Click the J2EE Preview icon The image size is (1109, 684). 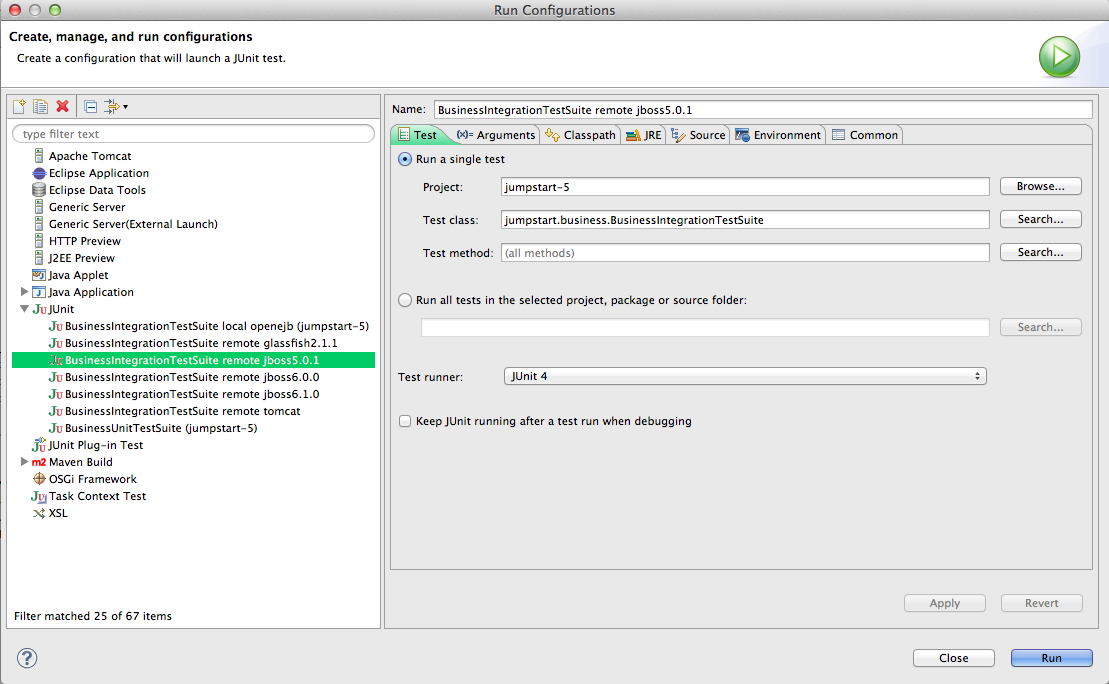click(x=39, y=257)
